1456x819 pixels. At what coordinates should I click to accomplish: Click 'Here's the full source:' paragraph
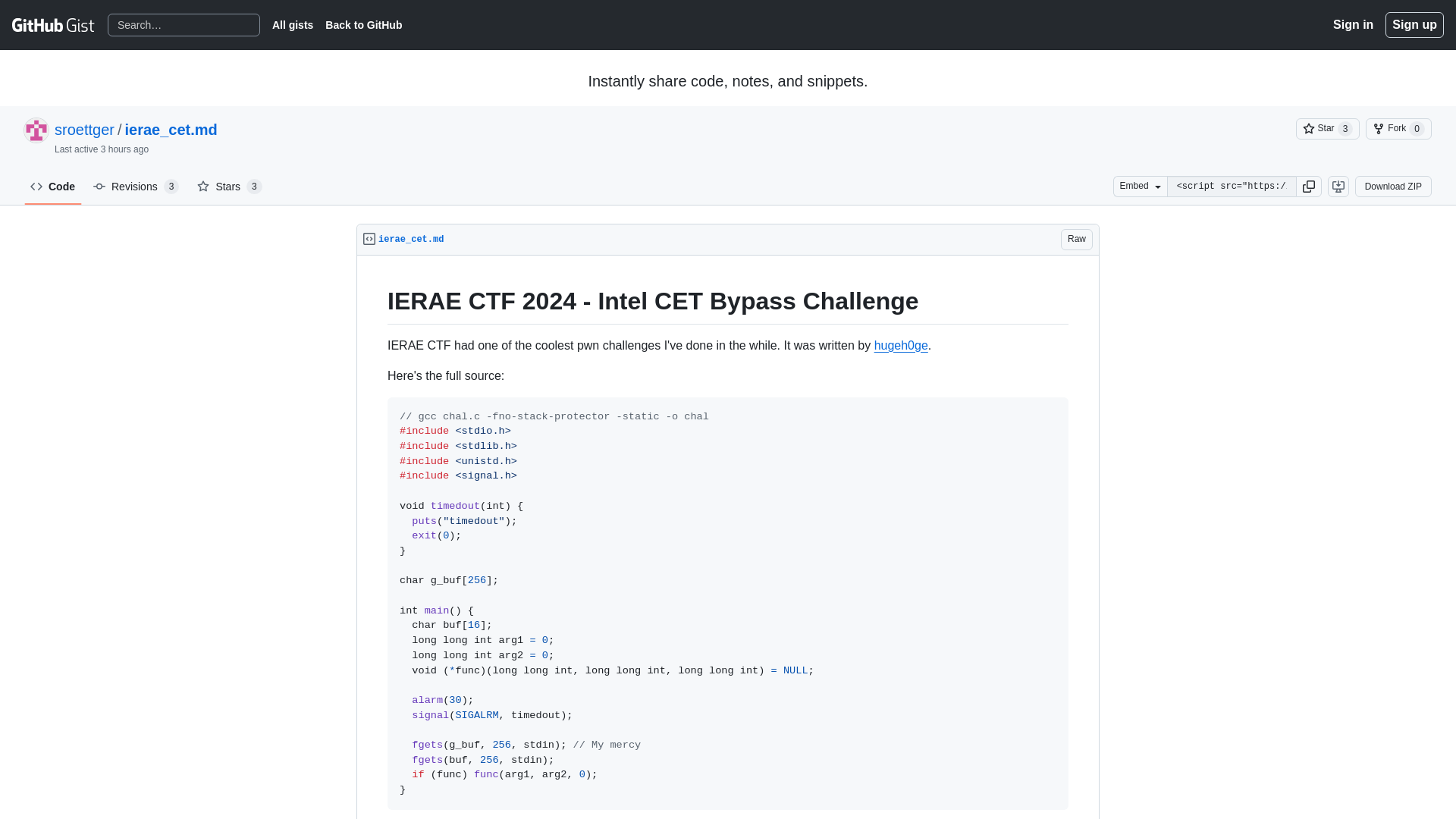point(446,376)
